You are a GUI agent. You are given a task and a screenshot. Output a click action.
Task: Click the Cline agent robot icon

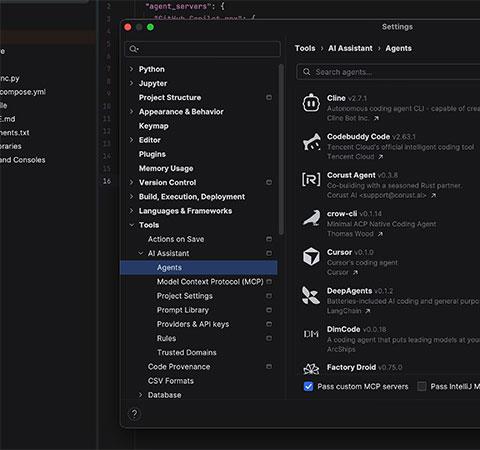tap(311, 103)
